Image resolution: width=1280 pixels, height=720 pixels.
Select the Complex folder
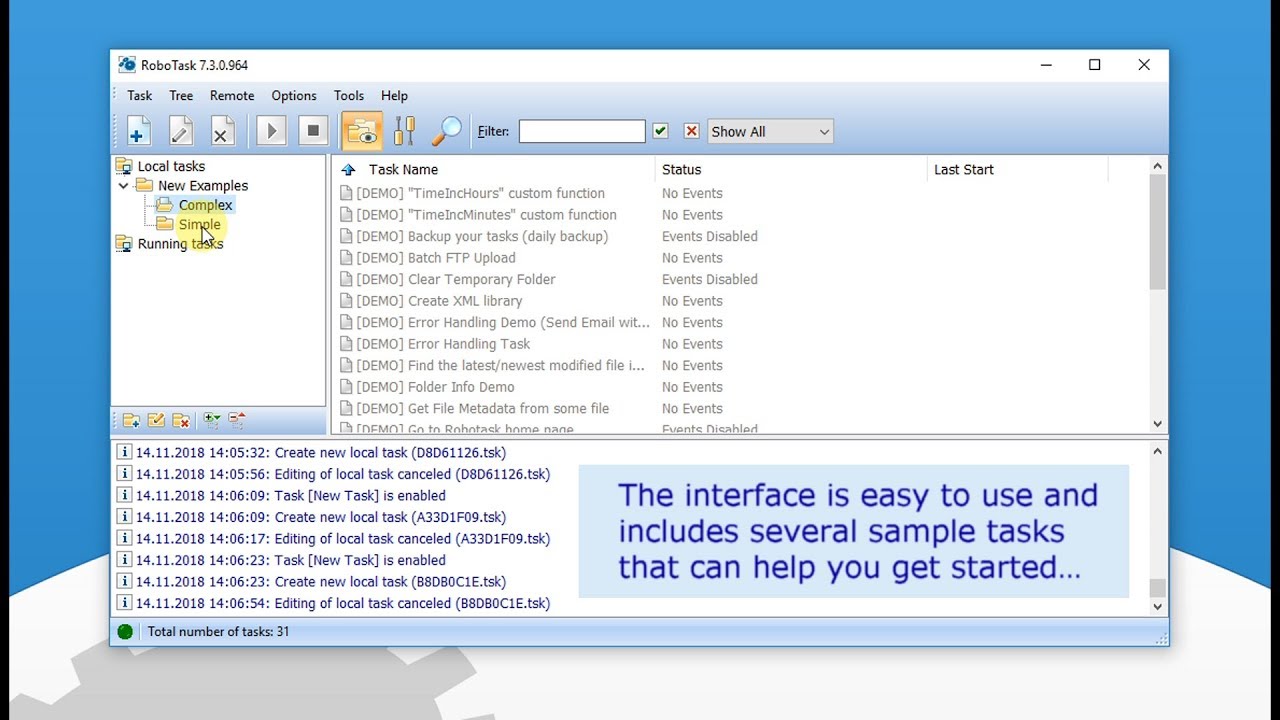click(205, 205)
